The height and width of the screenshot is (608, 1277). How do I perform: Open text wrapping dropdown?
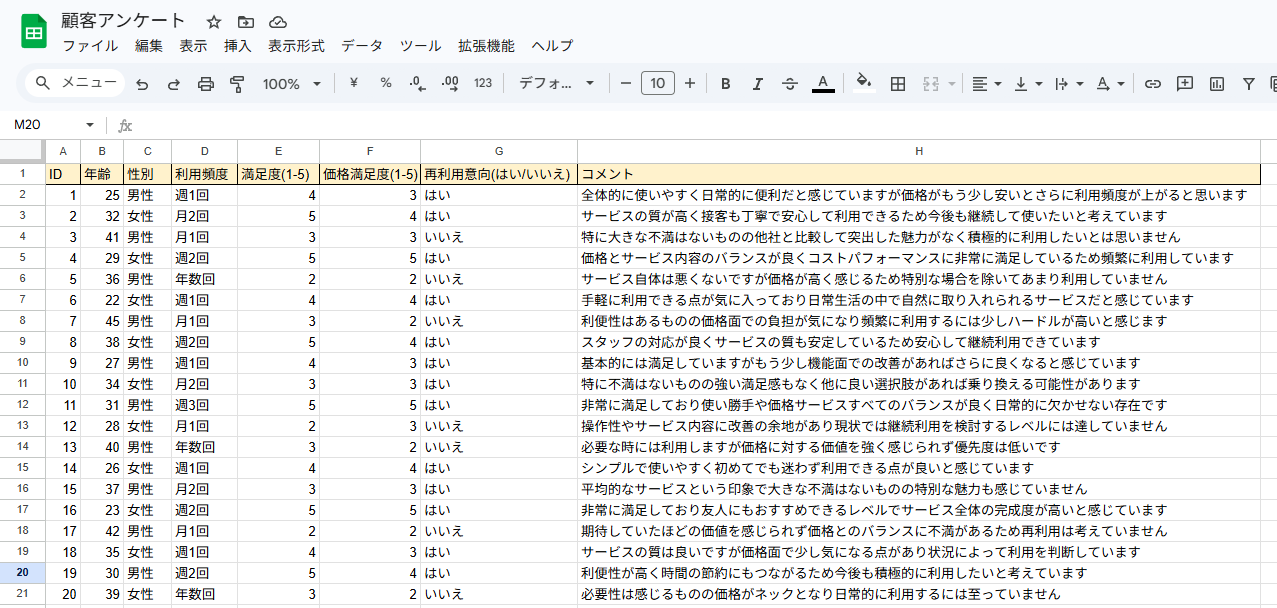pos(1069,84)
